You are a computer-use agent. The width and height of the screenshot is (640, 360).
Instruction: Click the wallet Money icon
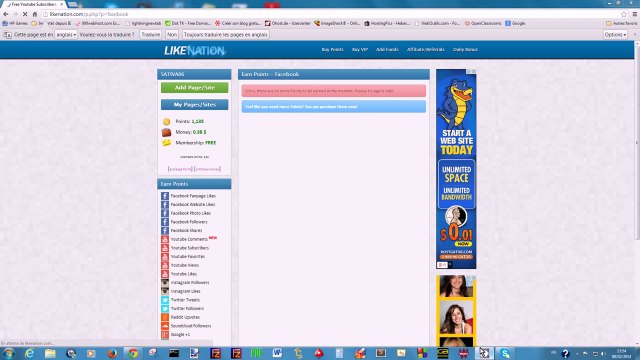click(x=166, y=132)
